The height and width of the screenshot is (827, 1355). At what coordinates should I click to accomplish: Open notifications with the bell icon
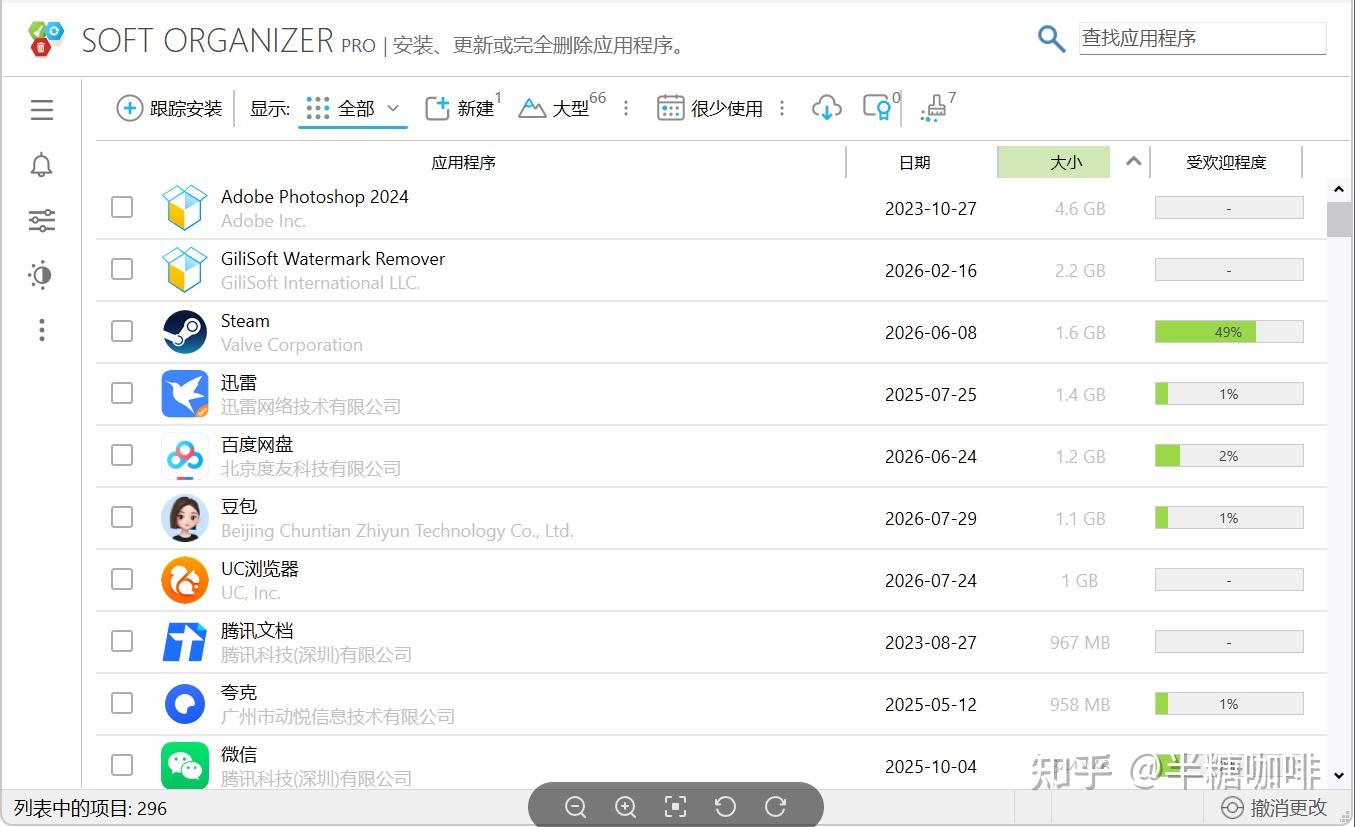coord(42,165)
